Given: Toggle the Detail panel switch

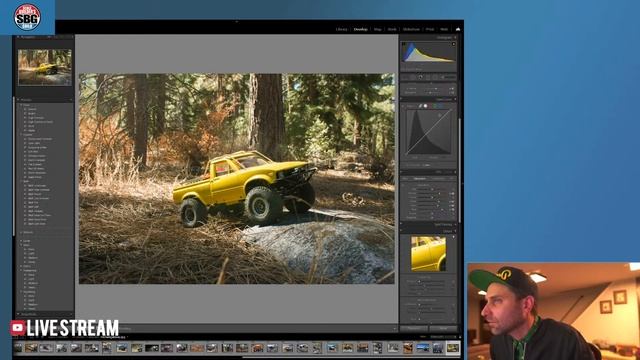Looking at the screenshot, I should 402,231.
